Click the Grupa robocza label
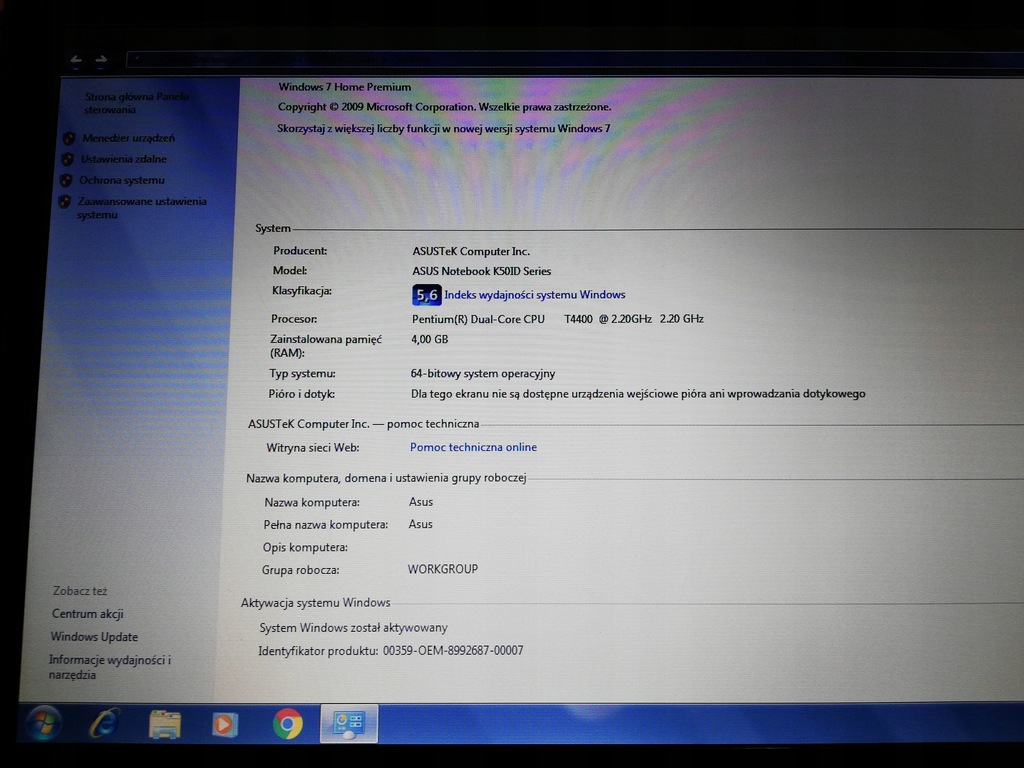 pos(300,570)
